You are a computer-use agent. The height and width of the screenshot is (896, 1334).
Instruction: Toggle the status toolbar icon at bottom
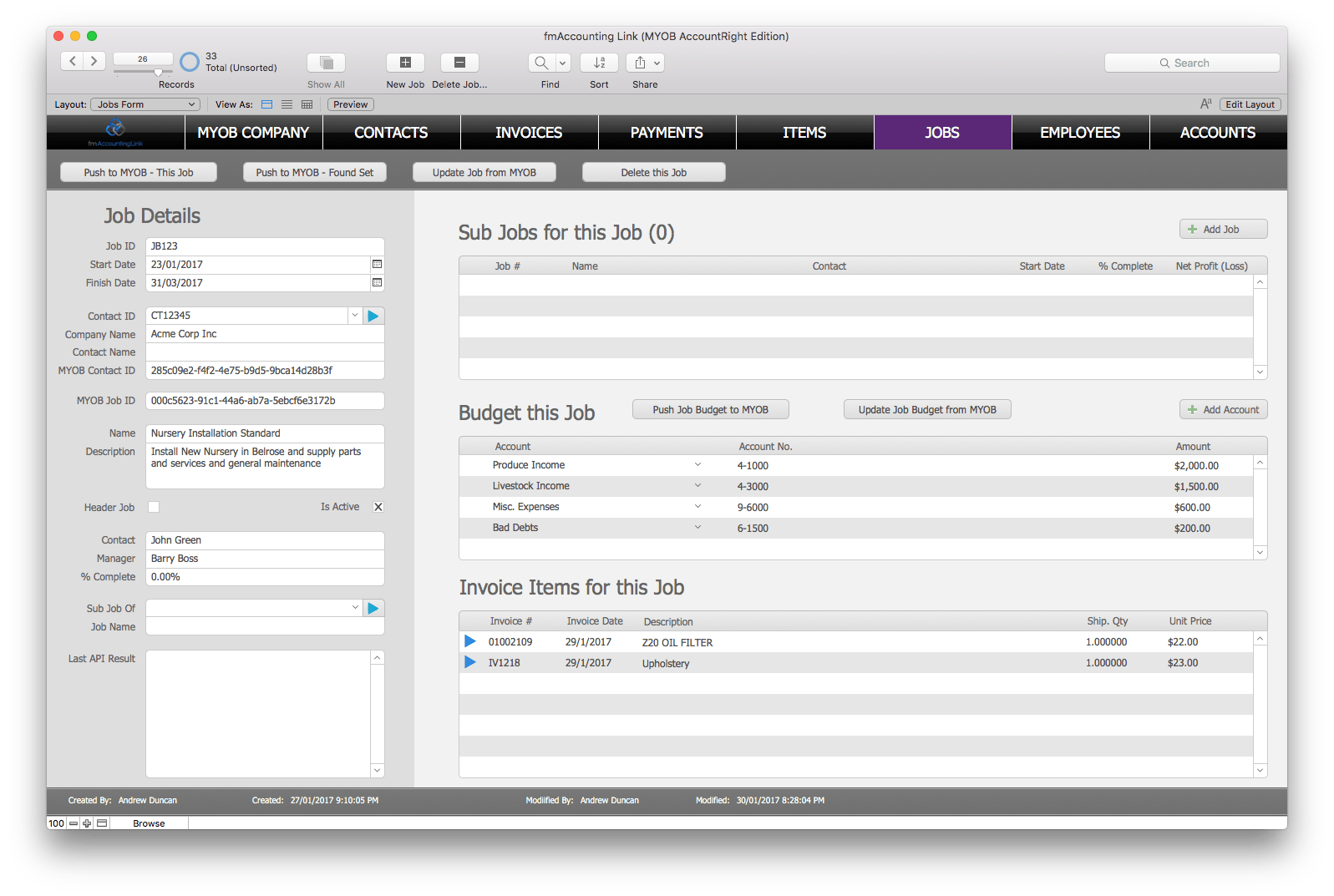102,823
